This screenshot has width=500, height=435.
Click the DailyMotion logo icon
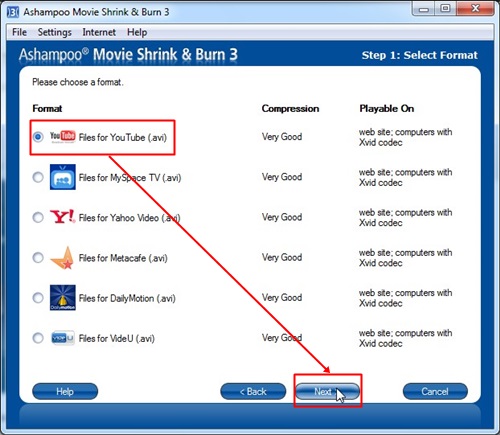pyautogui.click(x=63, y=297)
